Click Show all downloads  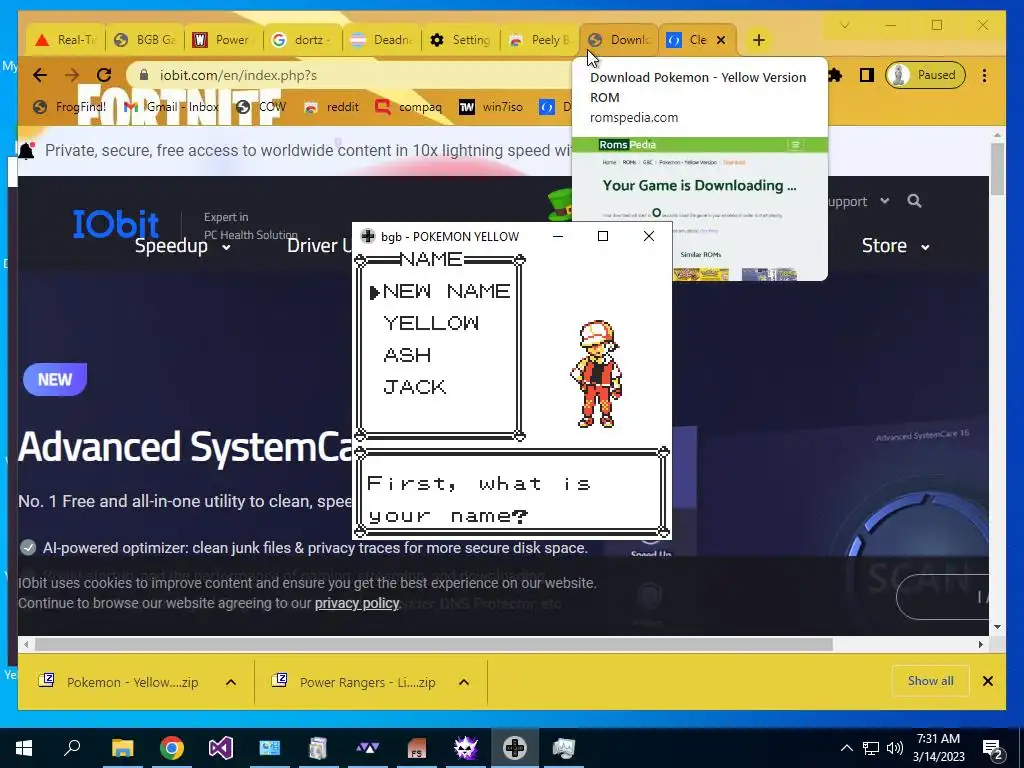click(x=931, y=681)
